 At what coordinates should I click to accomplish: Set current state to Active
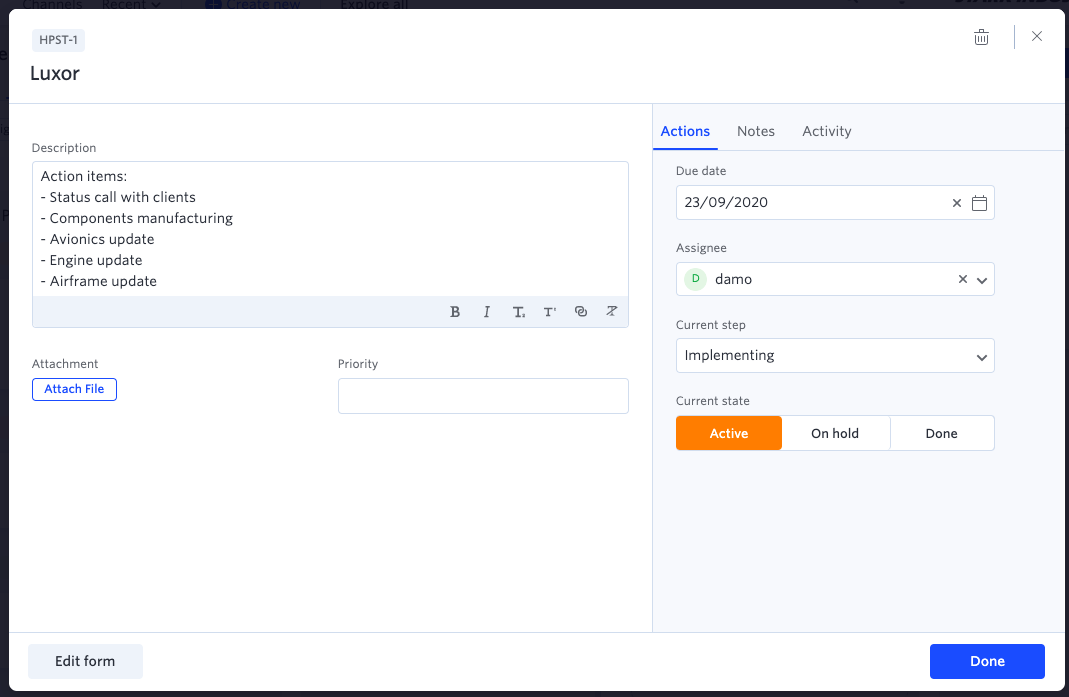pos(729,433)
